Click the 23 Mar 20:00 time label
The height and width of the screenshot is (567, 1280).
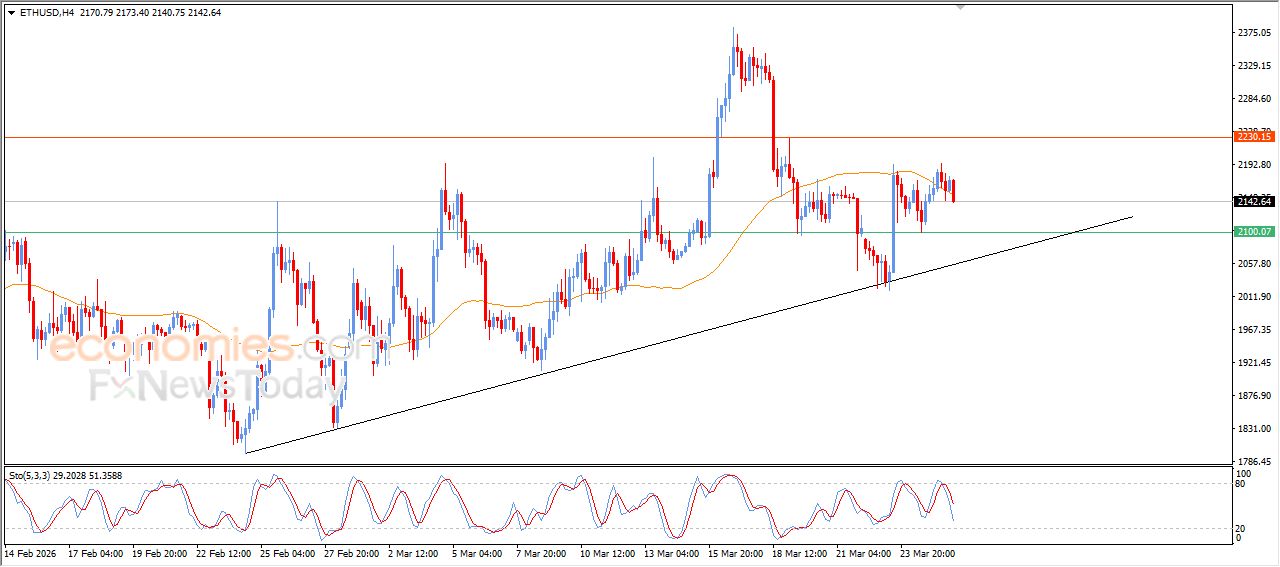(927, 552)
